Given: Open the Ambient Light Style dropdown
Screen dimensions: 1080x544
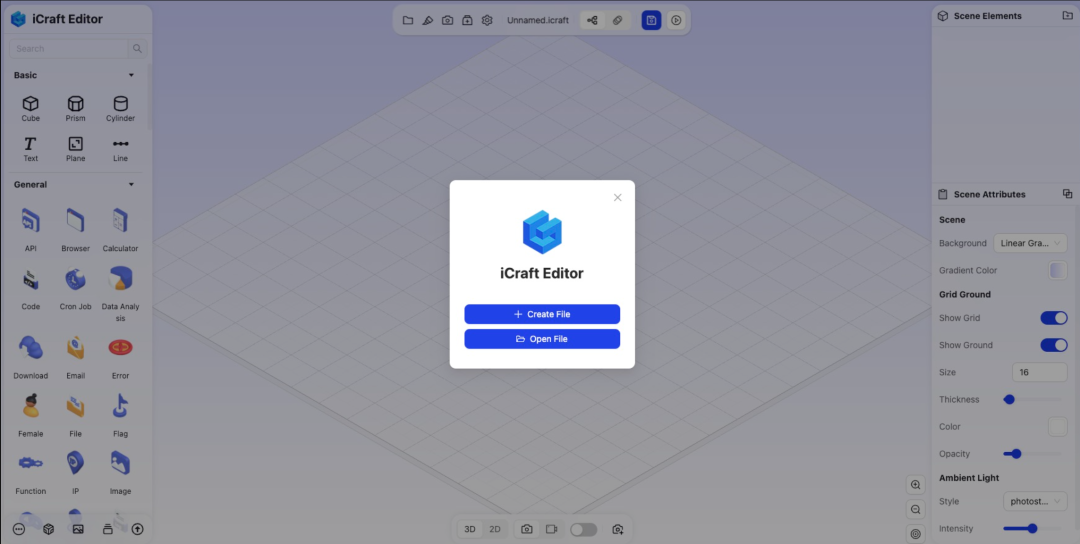Looking at the screenshot, I should pos(1035,501).
